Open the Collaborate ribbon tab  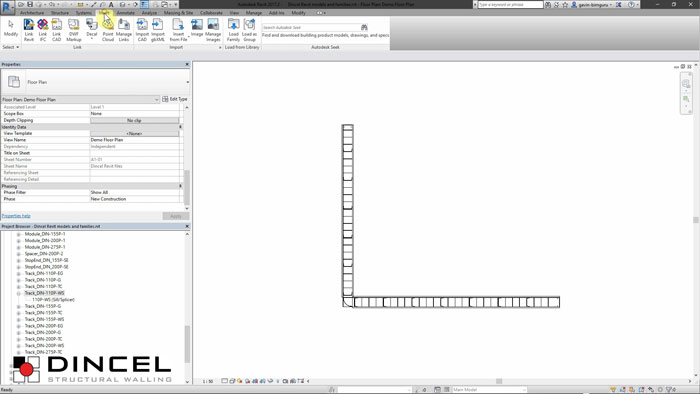212,13
